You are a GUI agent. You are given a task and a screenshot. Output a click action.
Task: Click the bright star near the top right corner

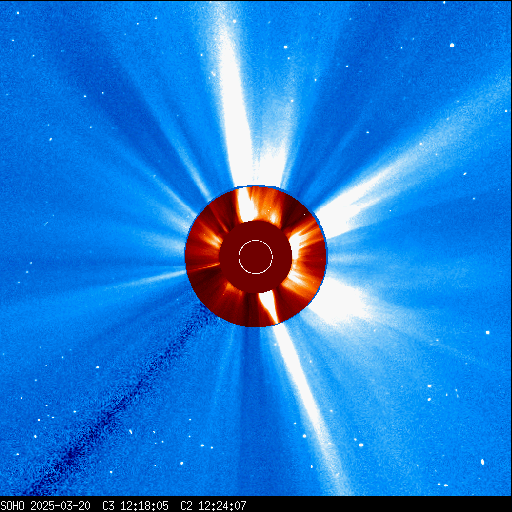[452, 45]
